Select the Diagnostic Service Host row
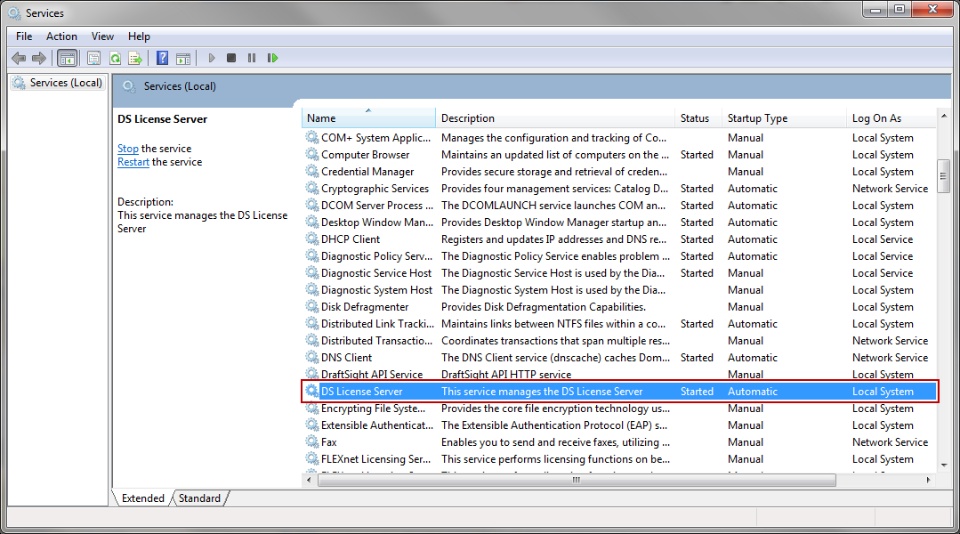Viewport: 960px width, 534px height. tap(620, 273)
